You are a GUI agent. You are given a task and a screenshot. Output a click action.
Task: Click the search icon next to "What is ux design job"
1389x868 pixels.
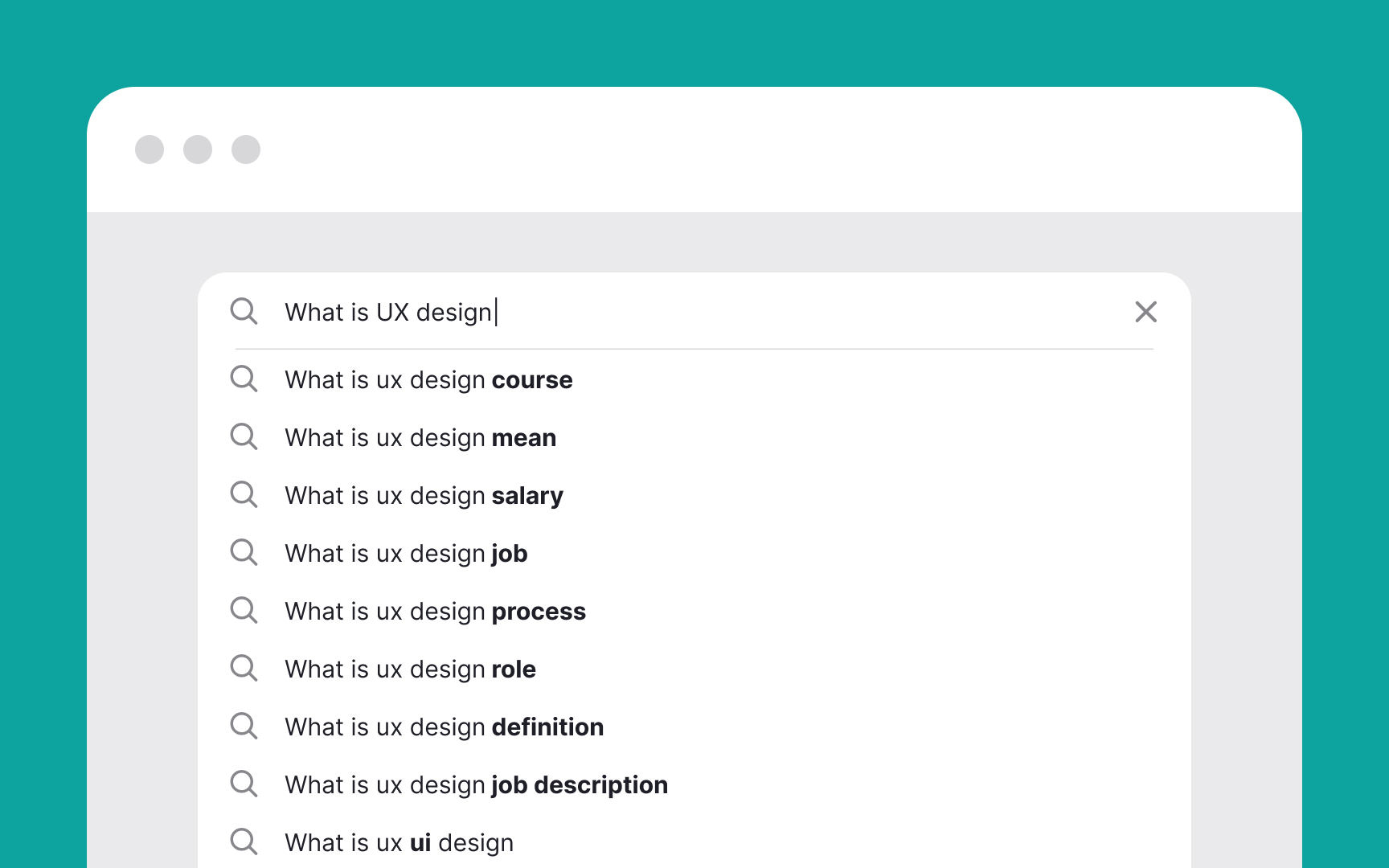coord(244,552)
